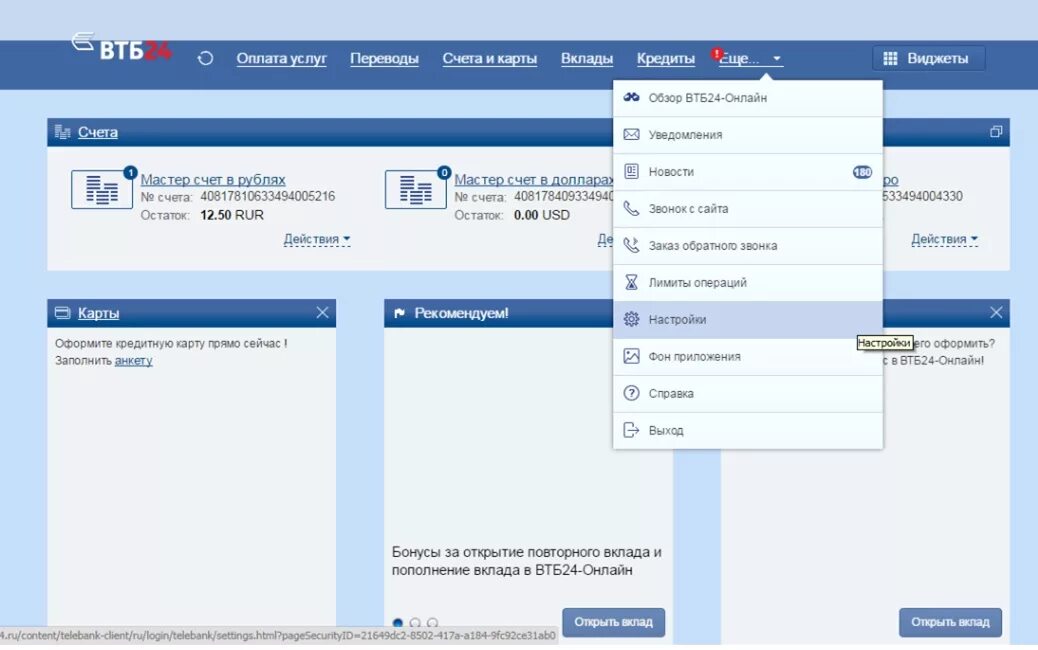
Task: Select Уведомления menu entry
Action: click(748, 135)
